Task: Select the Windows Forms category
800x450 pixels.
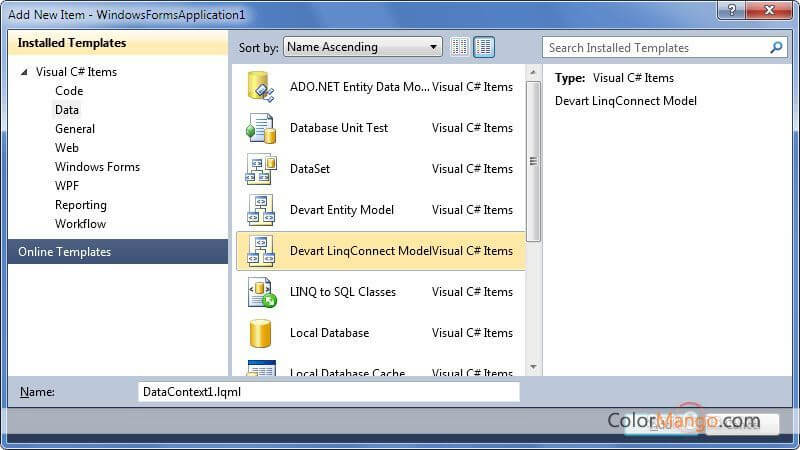Action: pyautogui.click(x=97, y=167)
